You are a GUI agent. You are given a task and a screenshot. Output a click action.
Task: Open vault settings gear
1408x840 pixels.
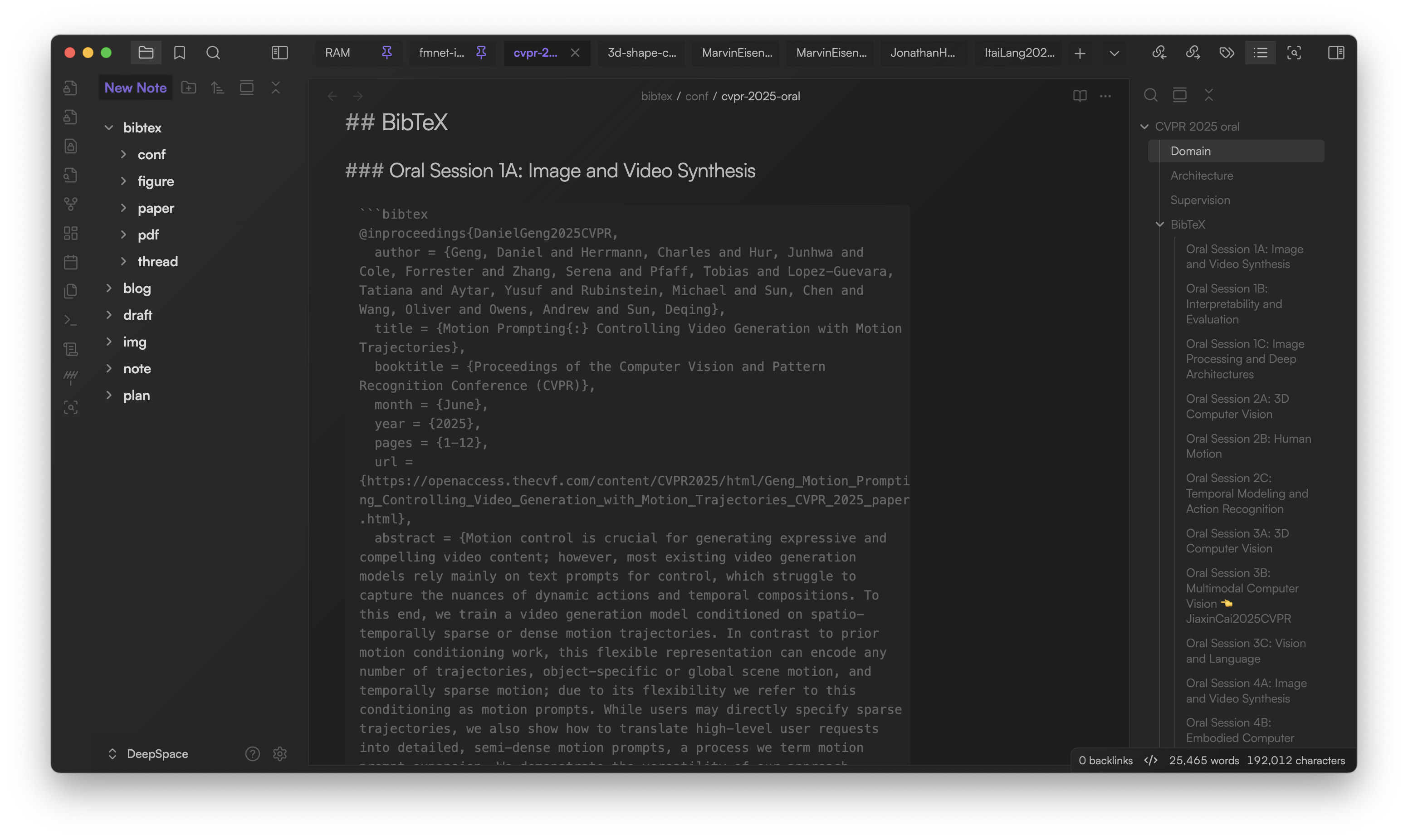pyautogui.click(x=279, y=754)
